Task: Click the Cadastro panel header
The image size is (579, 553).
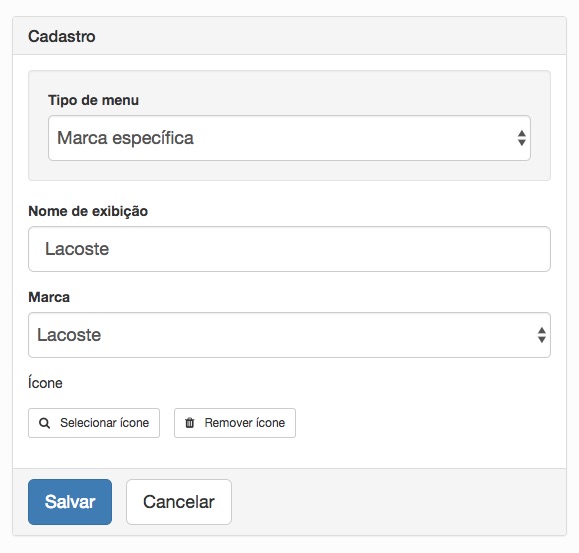Action: point(289,36)
